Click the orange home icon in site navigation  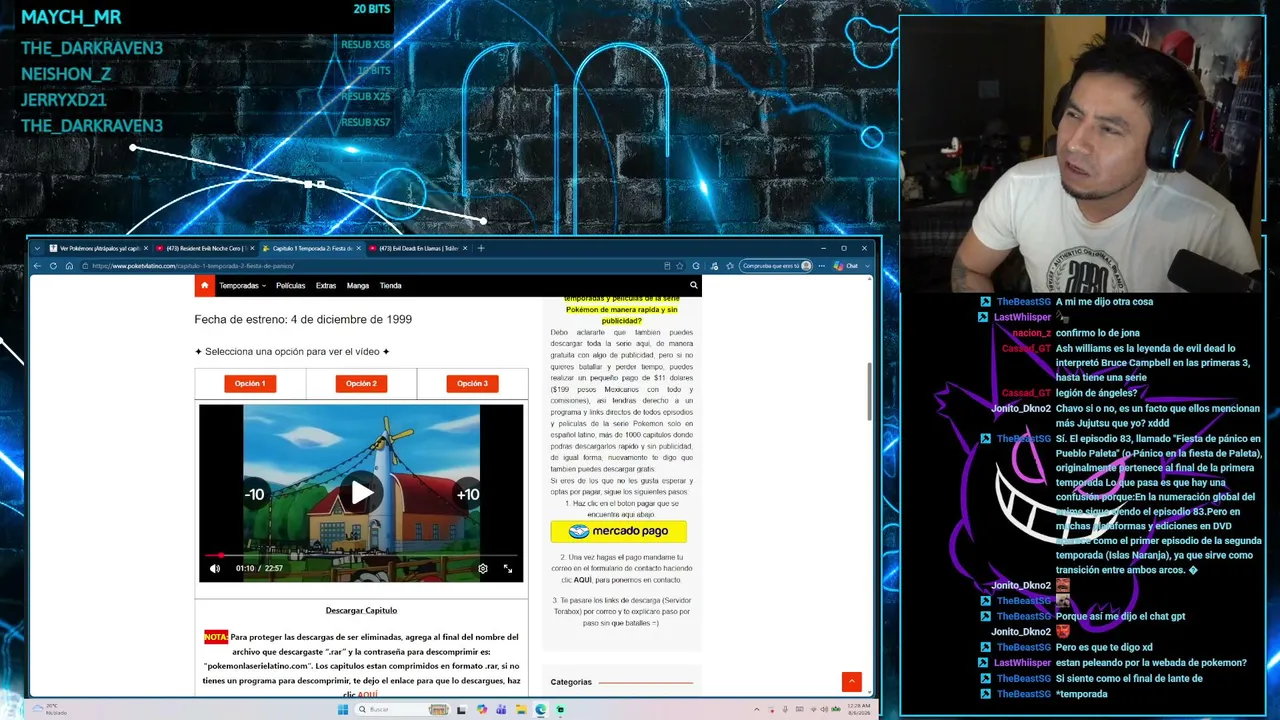point(204,285)
